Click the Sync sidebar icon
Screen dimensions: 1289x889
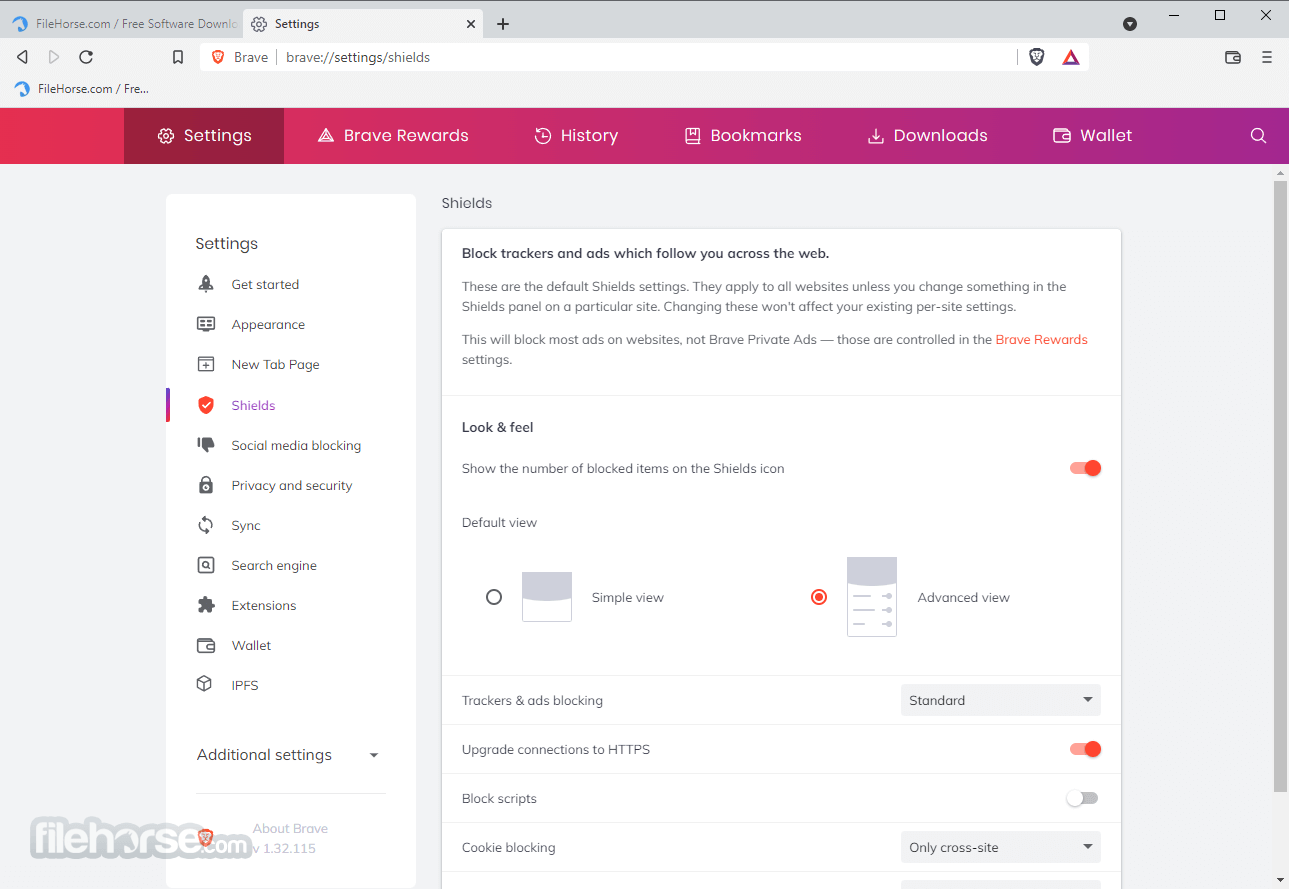(x=206, y=525)
